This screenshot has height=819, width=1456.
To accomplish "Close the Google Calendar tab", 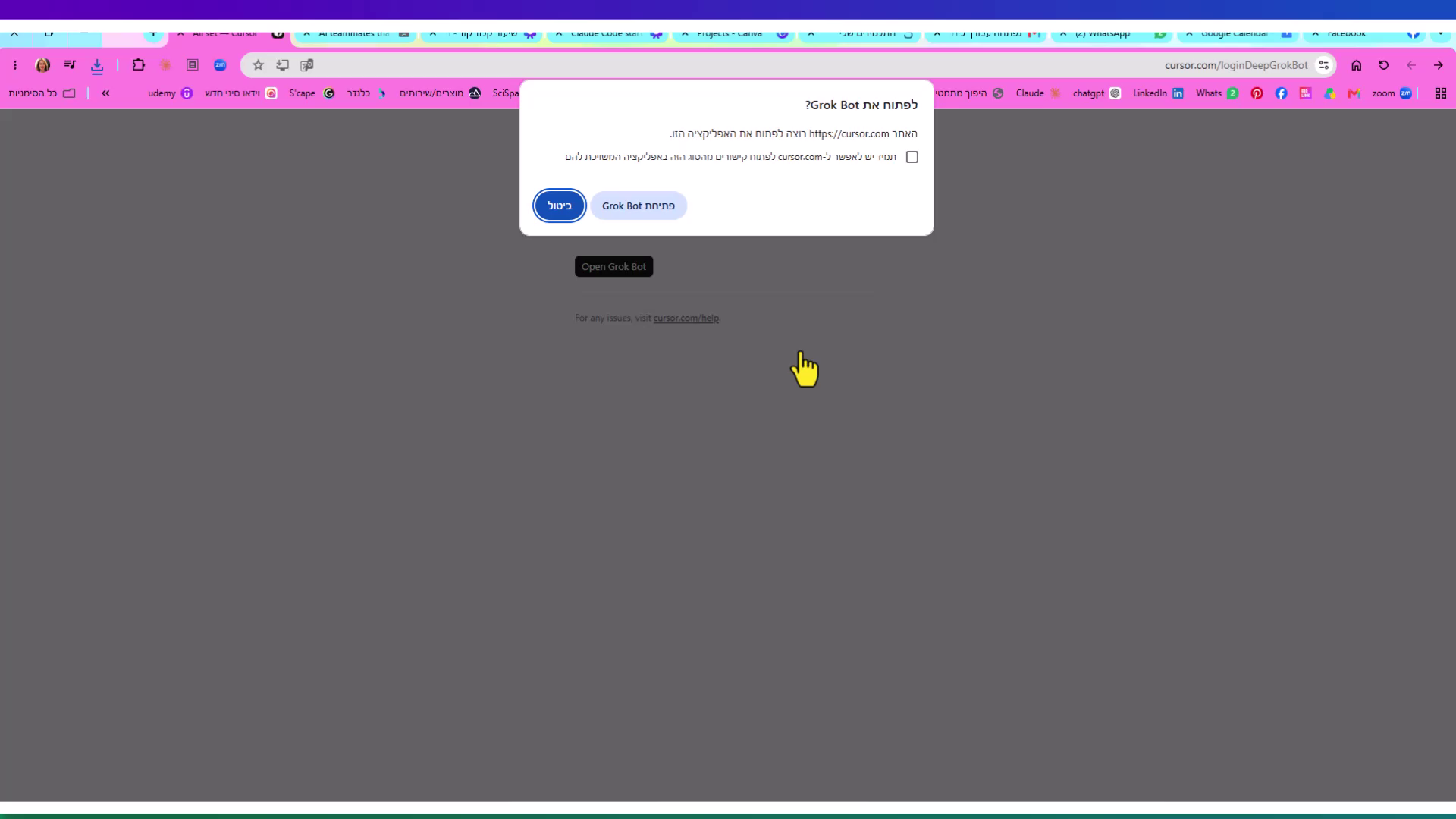I will click(1189, 34).
